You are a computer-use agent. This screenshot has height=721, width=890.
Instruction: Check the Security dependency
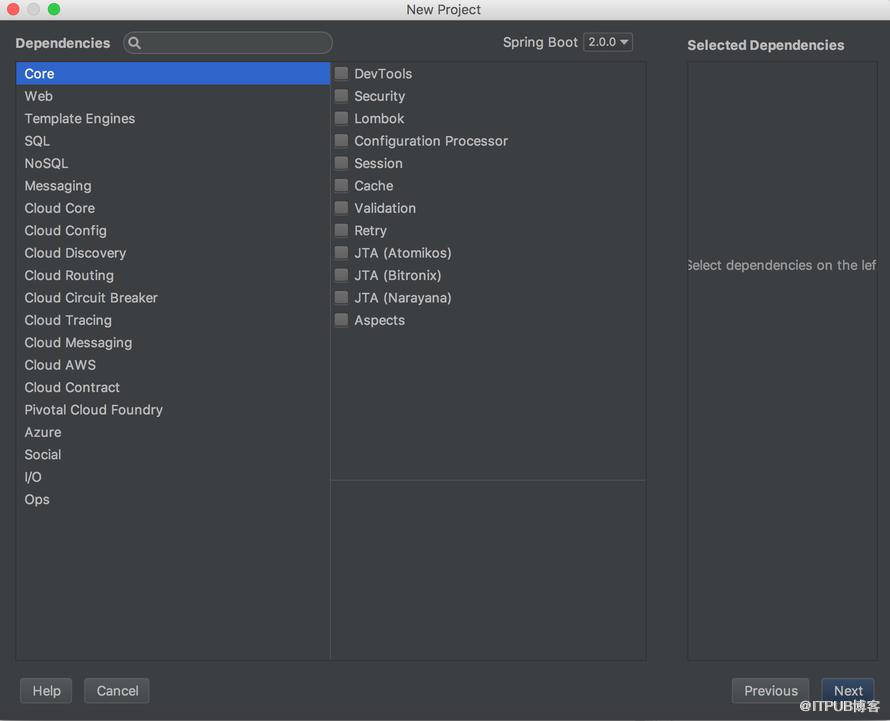click(341, 96)
